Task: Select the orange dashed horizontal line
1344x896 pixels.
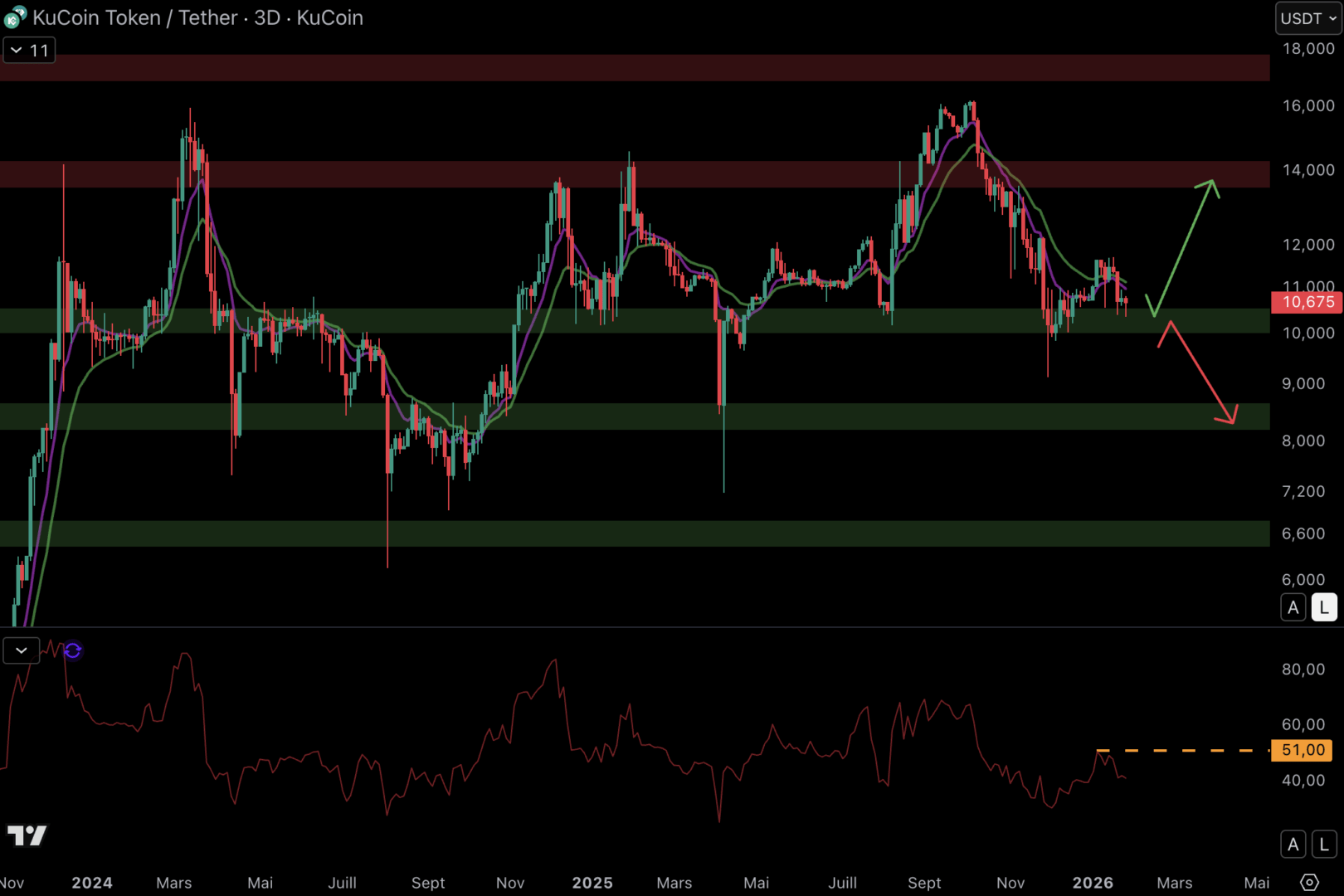Action: (1186, 750)
